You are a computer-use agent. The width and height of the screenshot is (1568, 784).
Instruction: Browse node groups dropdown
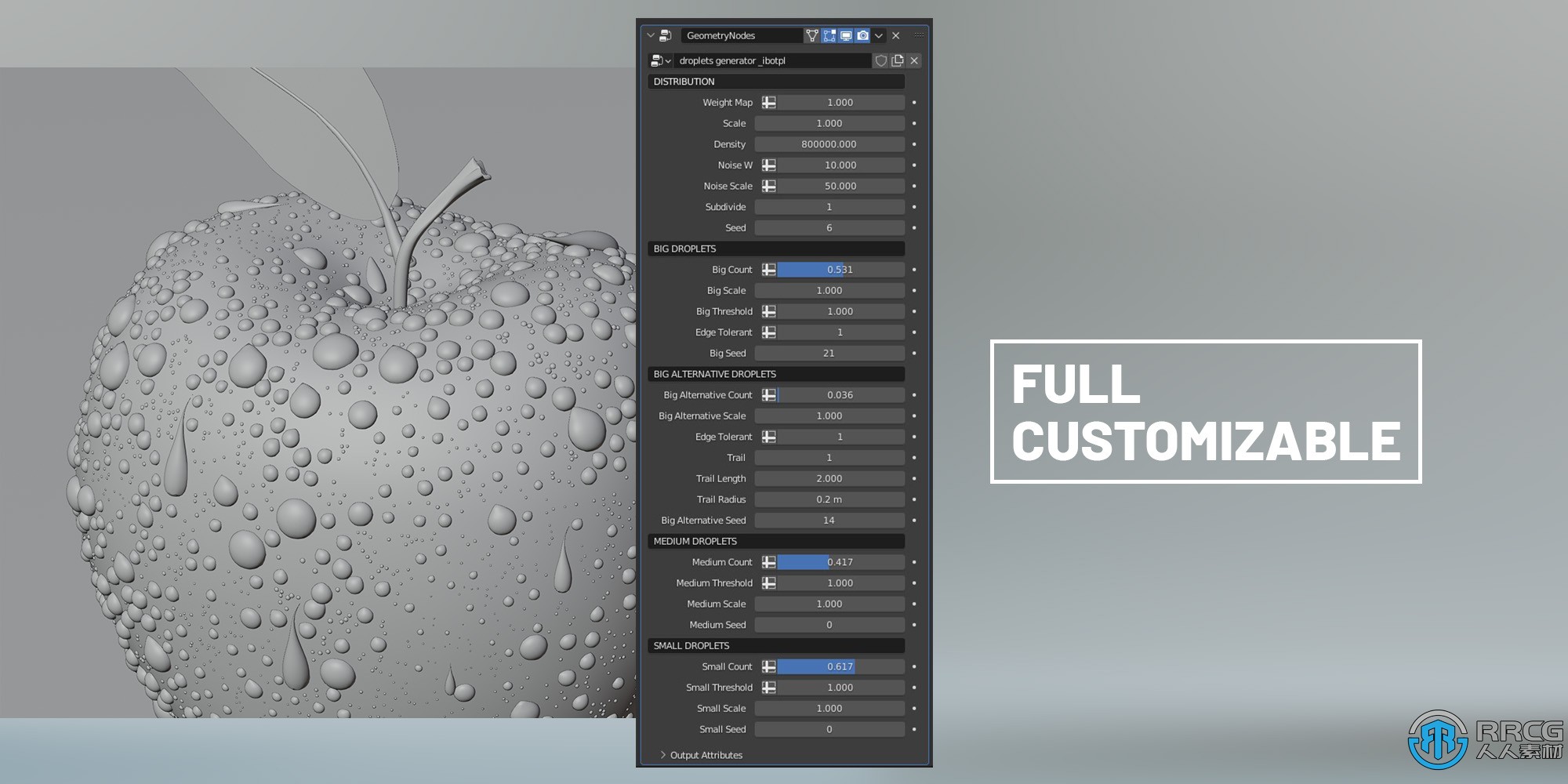point(660,60)
